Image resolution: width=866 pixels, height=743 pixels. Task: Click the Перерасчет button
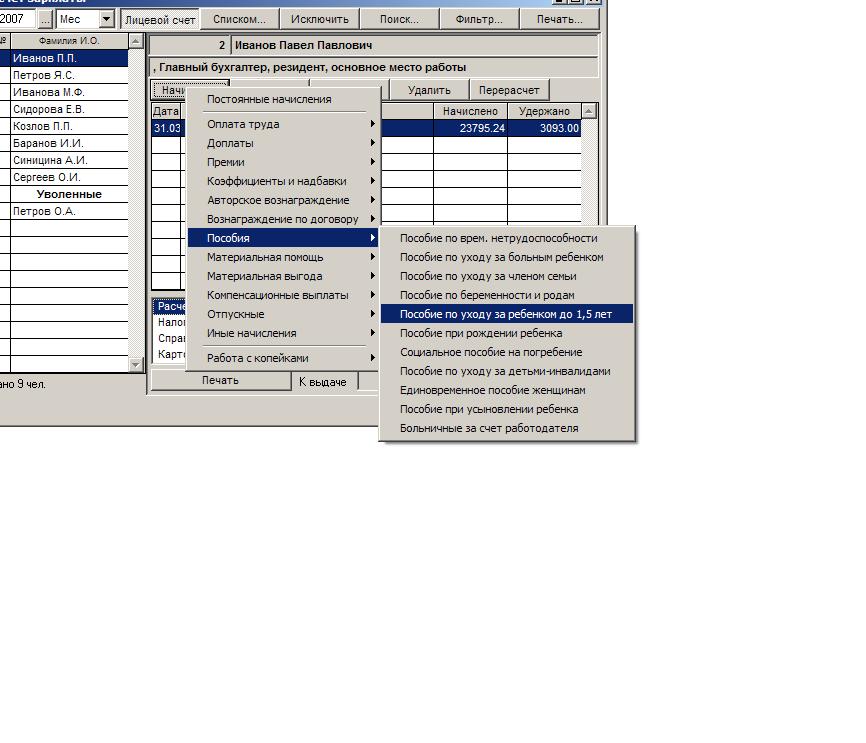pyautogui.click(x=509, y=90)
